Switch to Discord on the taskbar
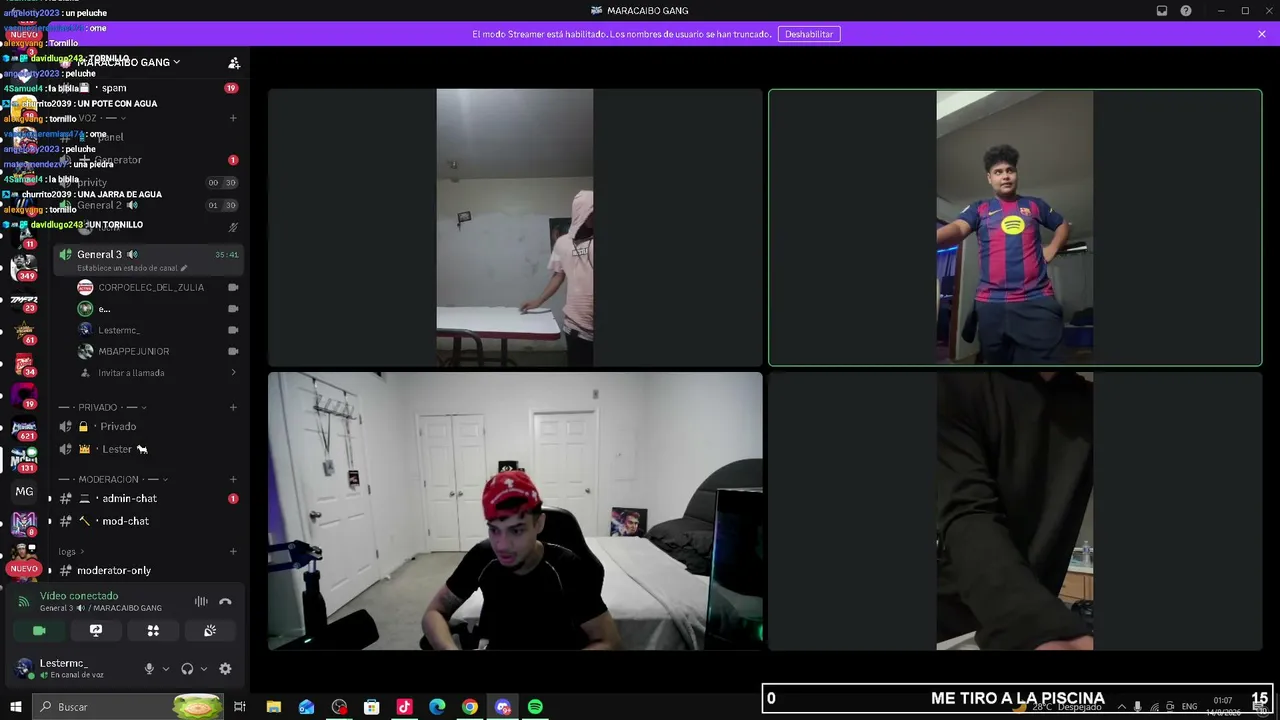Image resolution: width=1280 pixels, height=720 pixels. [x=503, y=707]
